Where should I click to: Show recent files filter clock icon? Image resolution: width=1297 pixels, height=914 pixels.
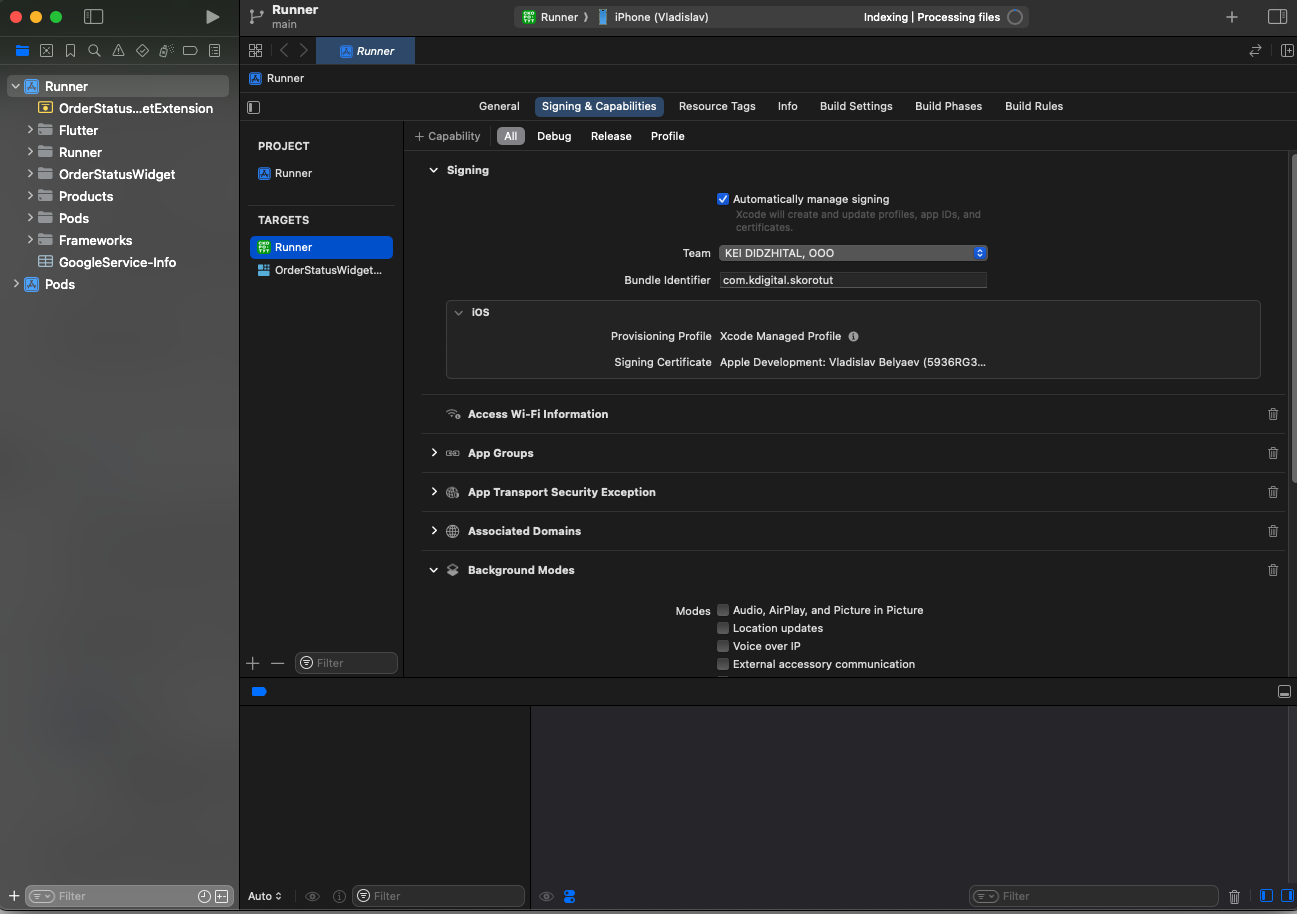(x=204, y=896)
